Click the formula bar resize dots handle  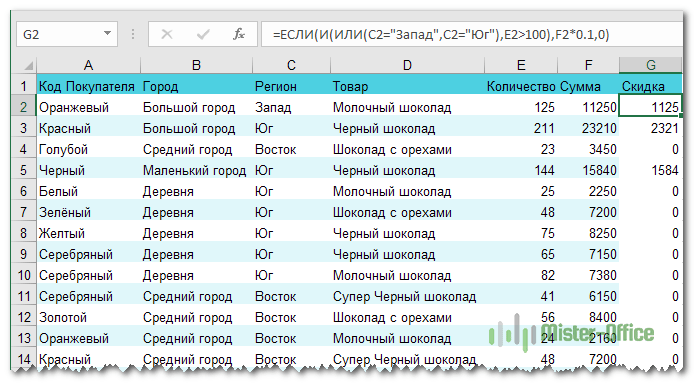(x=133, y=34)
